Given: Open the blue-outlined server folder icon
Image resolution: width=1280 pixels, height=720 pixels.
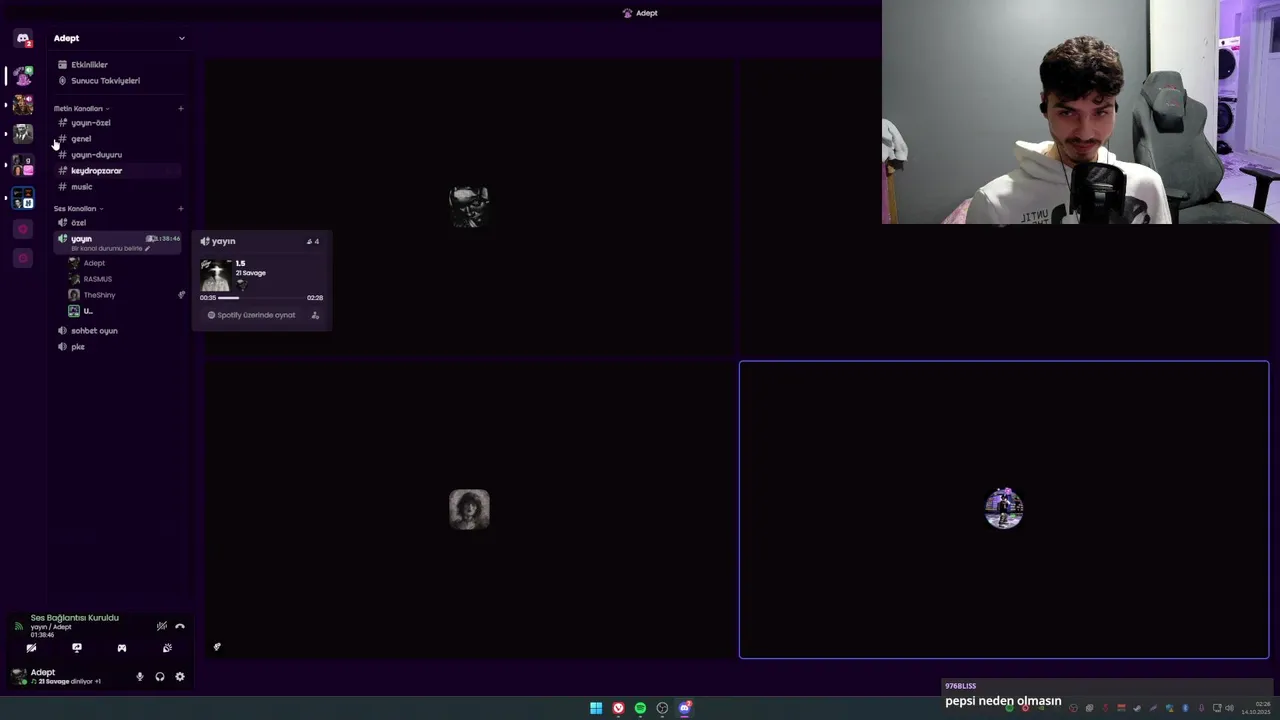Looking at the screenshot, I should click(23, 198).
